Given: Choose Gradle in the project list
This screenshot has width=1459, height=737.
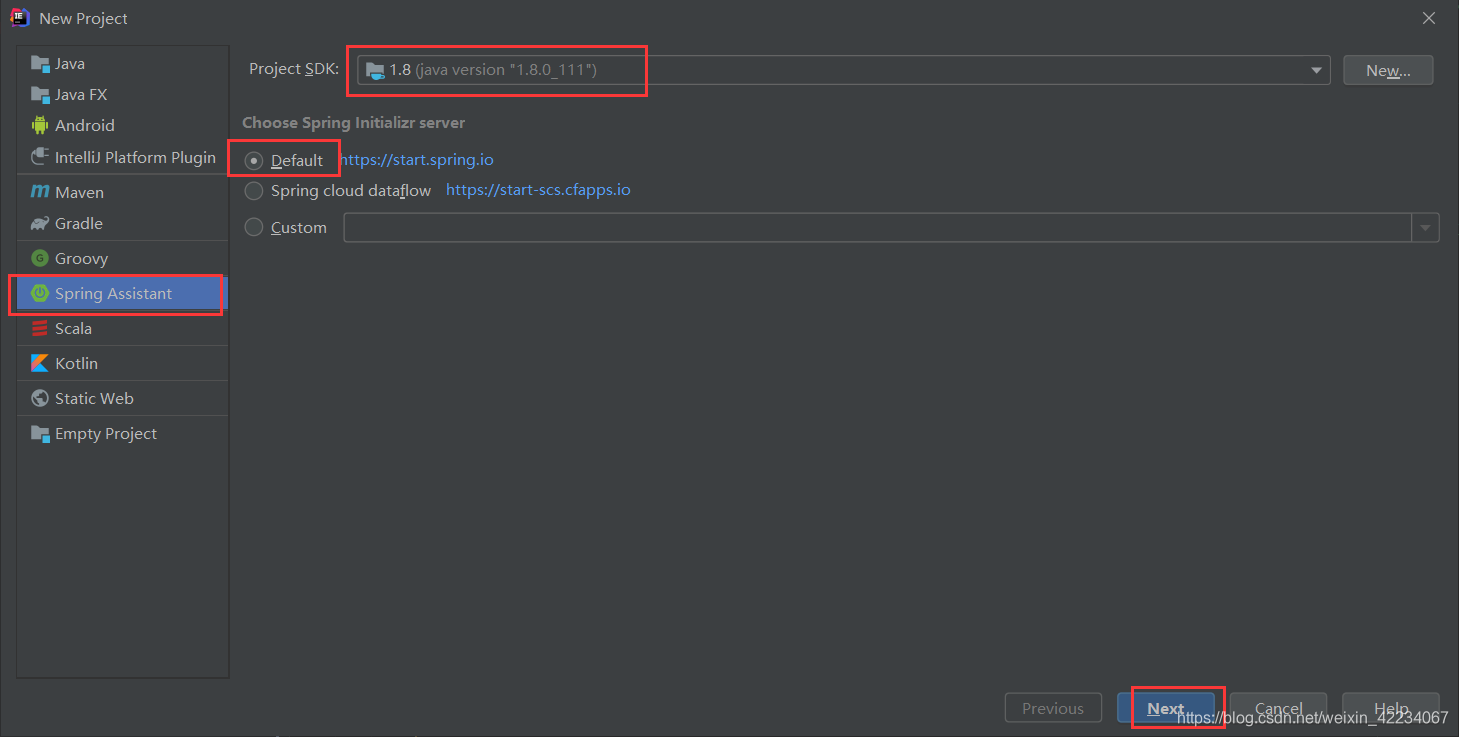Looking at the screenshot, I should (122, 224).
